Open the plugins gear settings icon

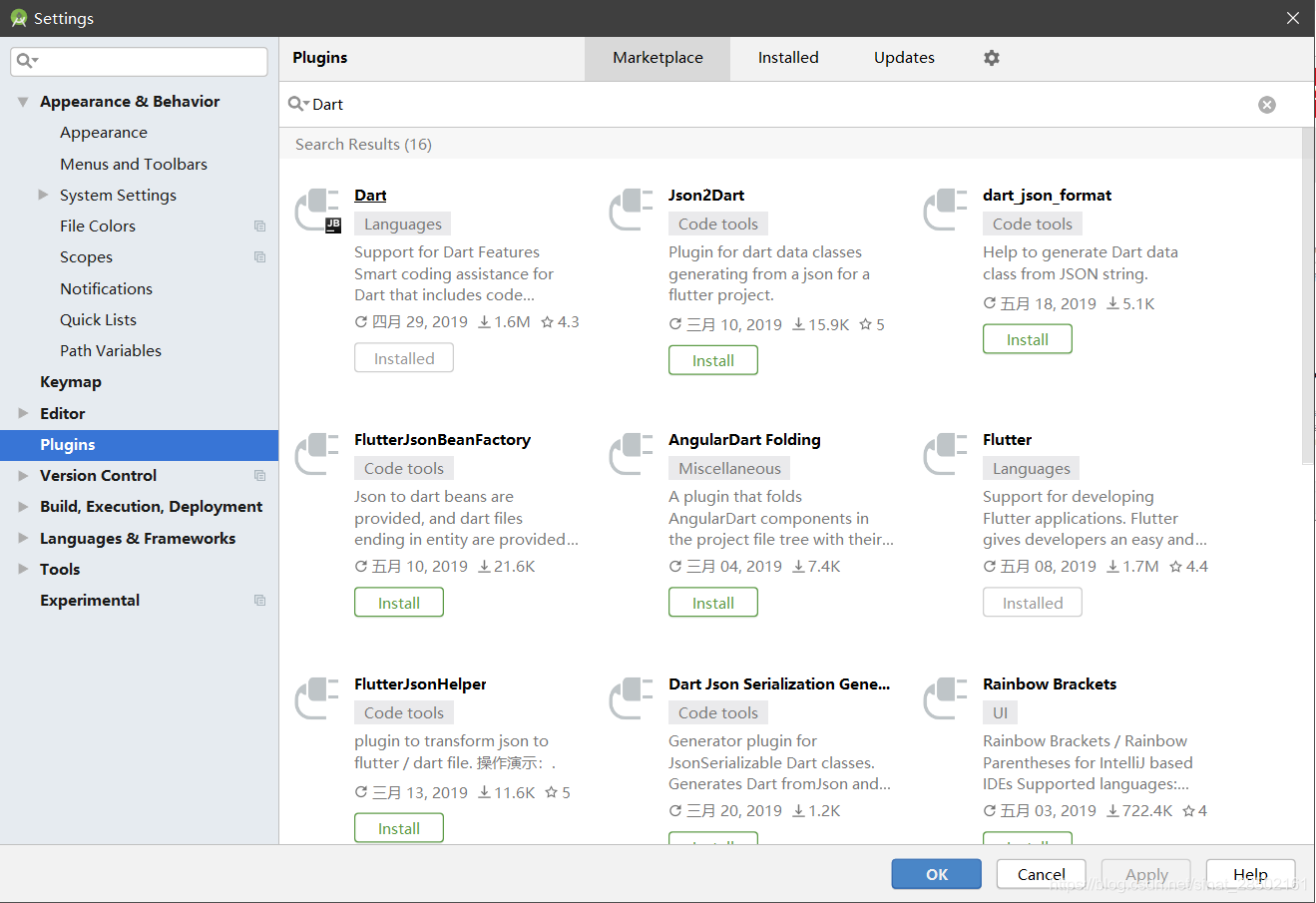click(x=991, y=58)
